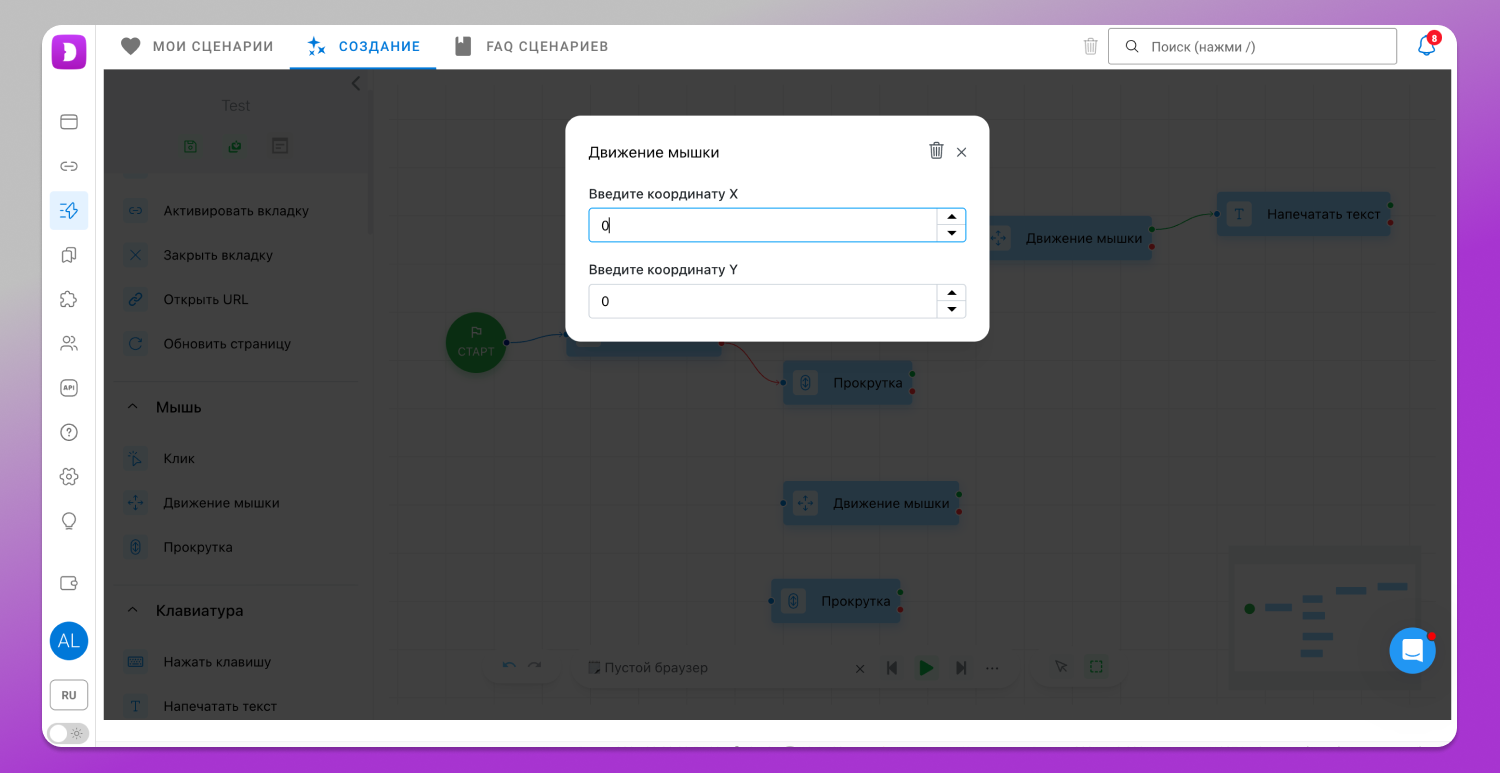This screenshot has height=773, width=1500.
Task: Step forward with next control
Action: point(961,668)
